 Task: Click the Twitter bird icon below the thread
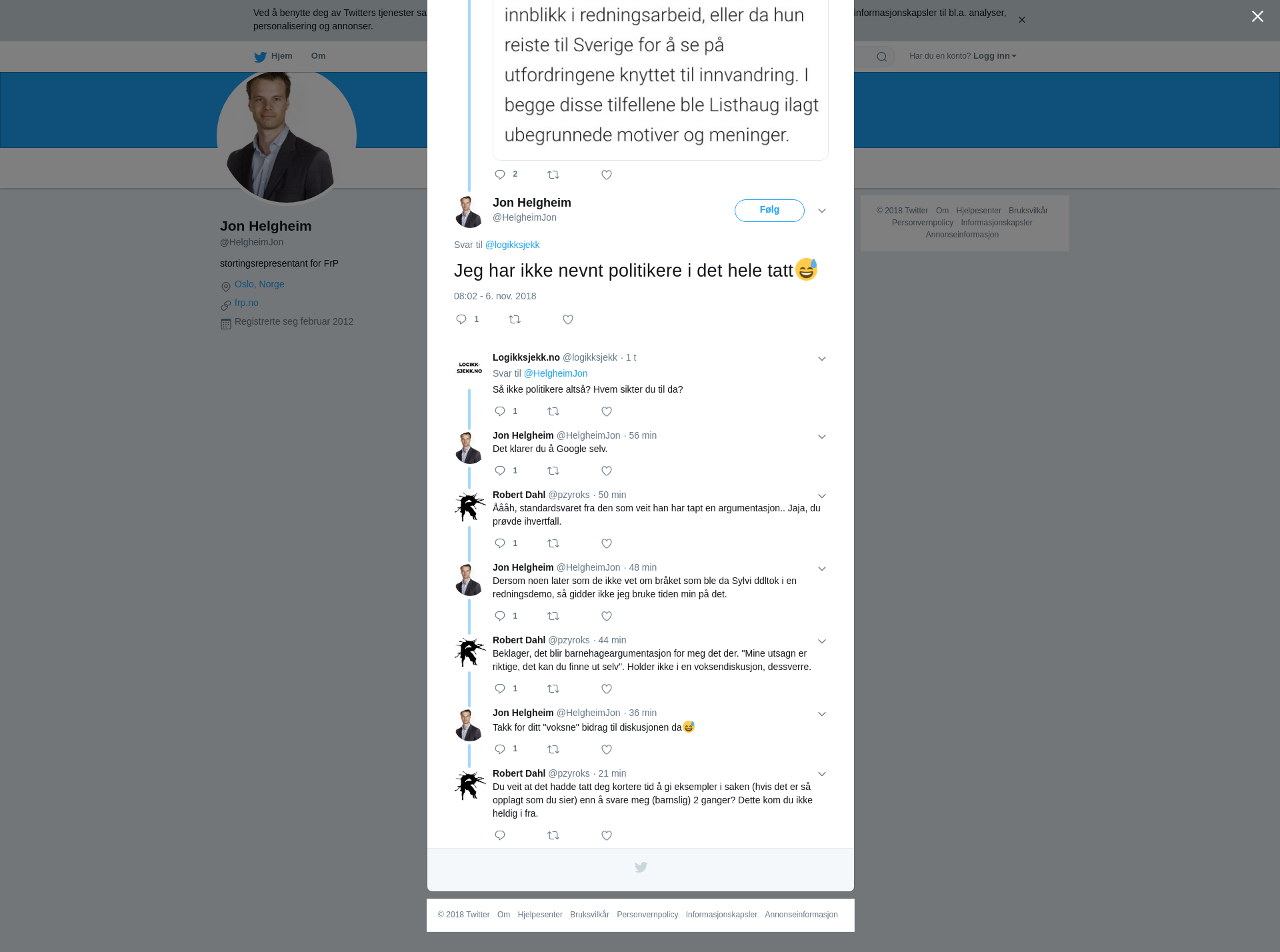pyautogui.click(x=641, y=867)
